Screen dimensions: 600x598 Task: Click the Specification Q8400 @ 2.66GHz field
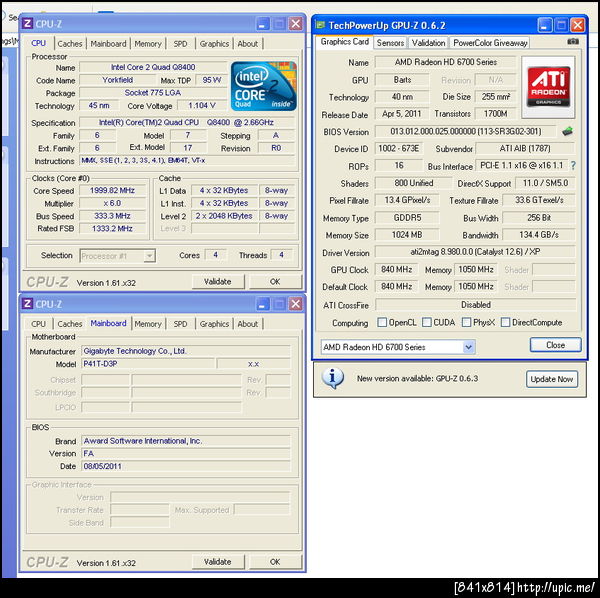coord(187,122)
